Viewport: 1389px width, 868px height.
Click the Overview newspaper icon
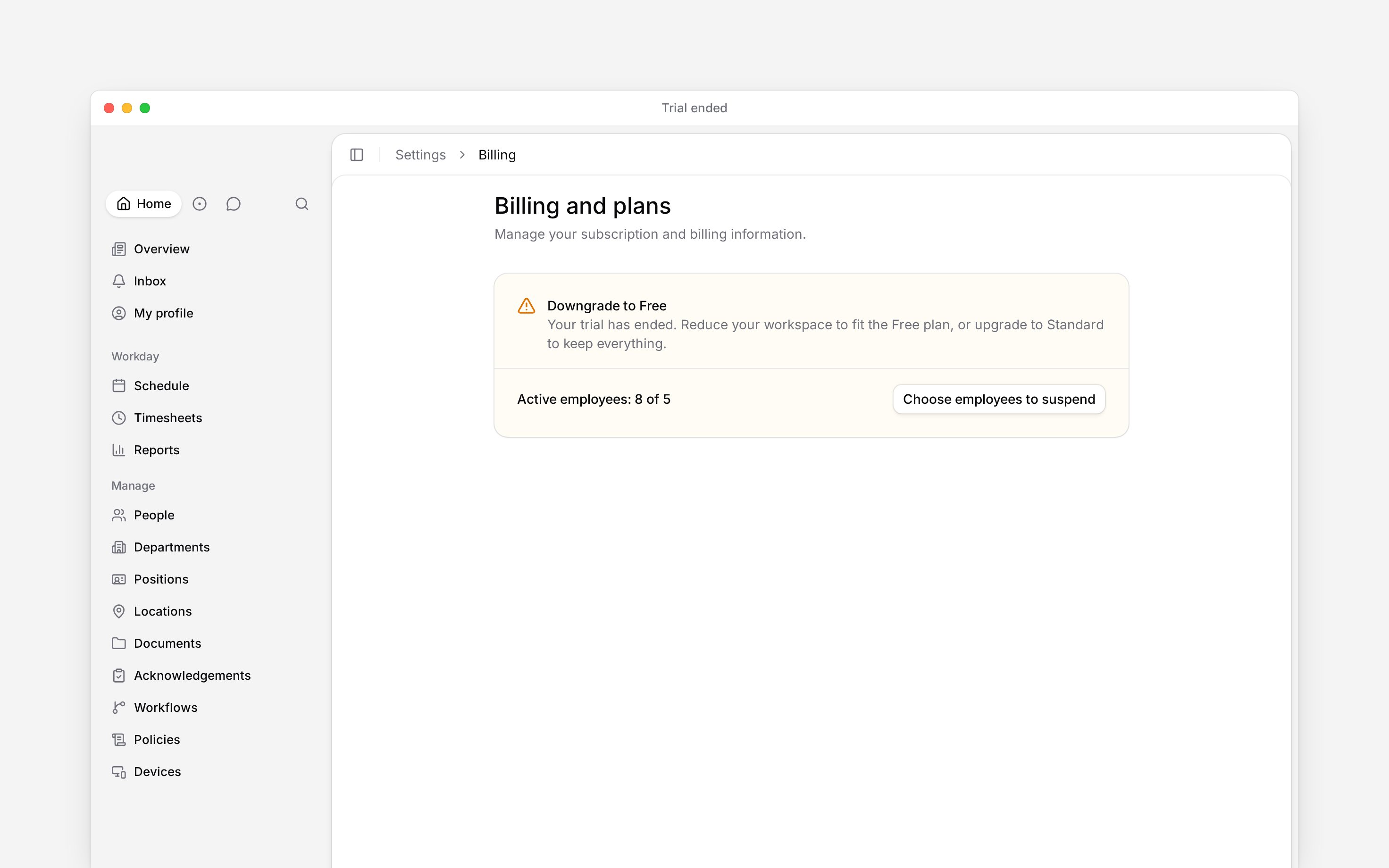119,249
